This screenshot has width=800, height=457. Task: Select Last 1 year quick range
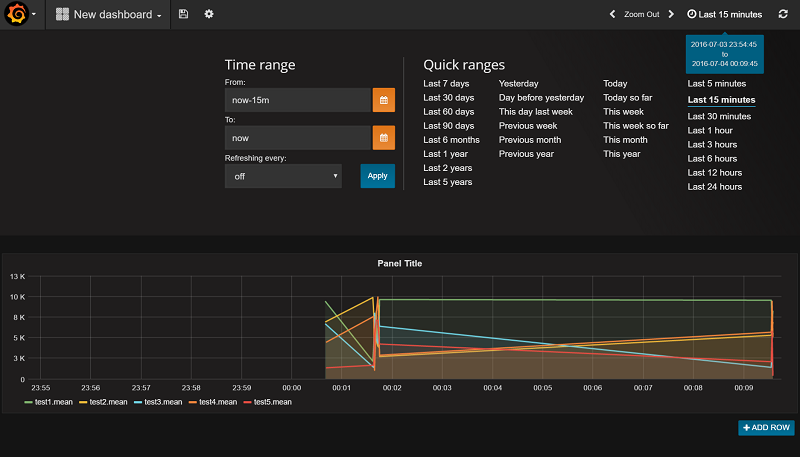click(x=445, y=154)
